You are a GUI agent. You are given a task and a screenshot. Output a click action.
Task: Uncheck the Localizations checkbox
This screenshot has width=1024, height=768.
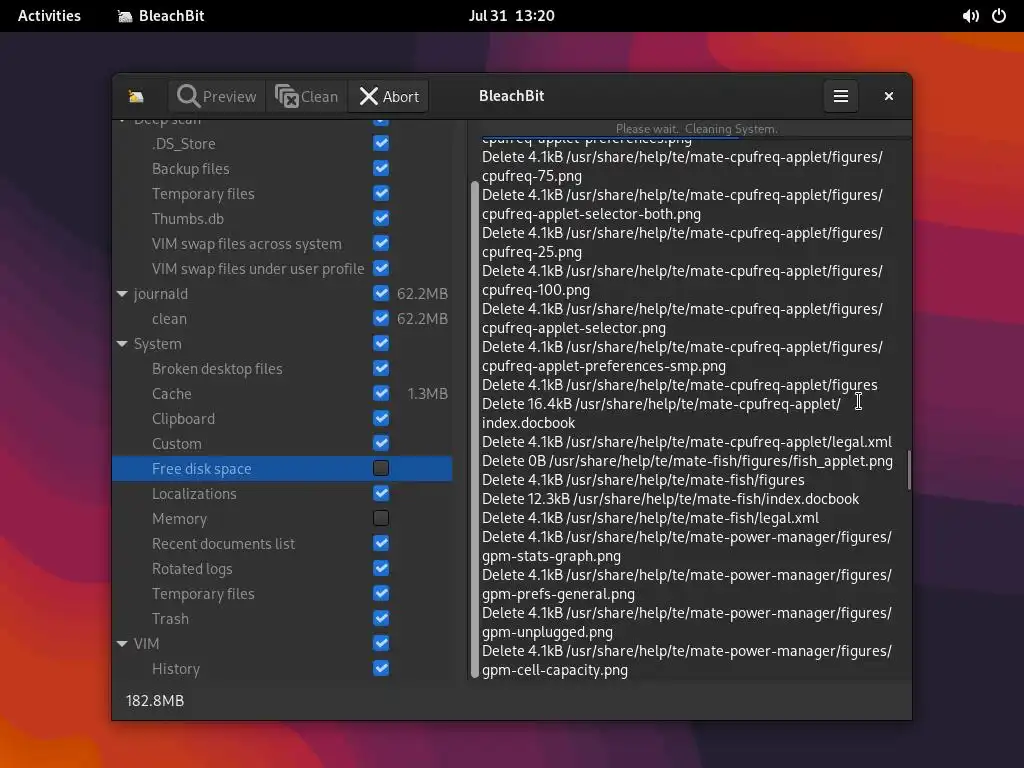381,493
